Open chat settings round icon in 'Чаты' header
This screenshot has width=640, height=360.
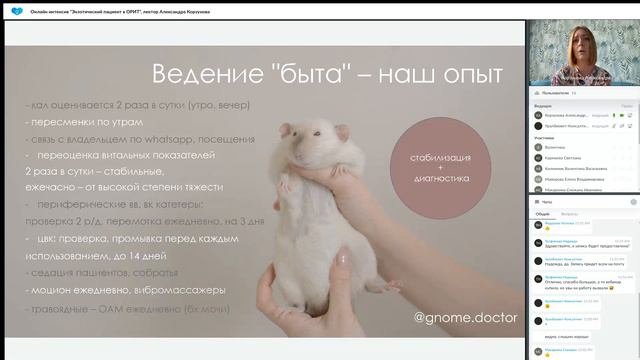click(633, 202)
